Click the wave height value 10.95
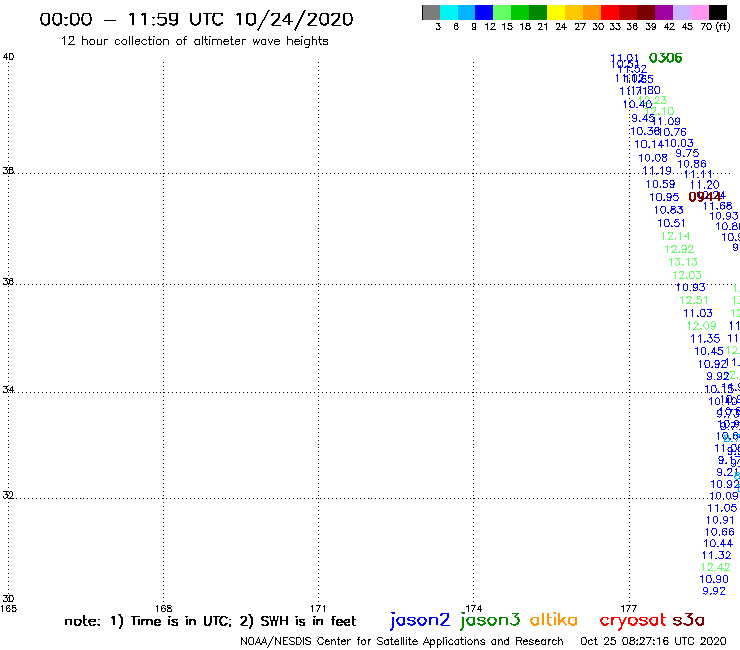Image resolution: width=740 pixels, height=650 pixels. 664,197
